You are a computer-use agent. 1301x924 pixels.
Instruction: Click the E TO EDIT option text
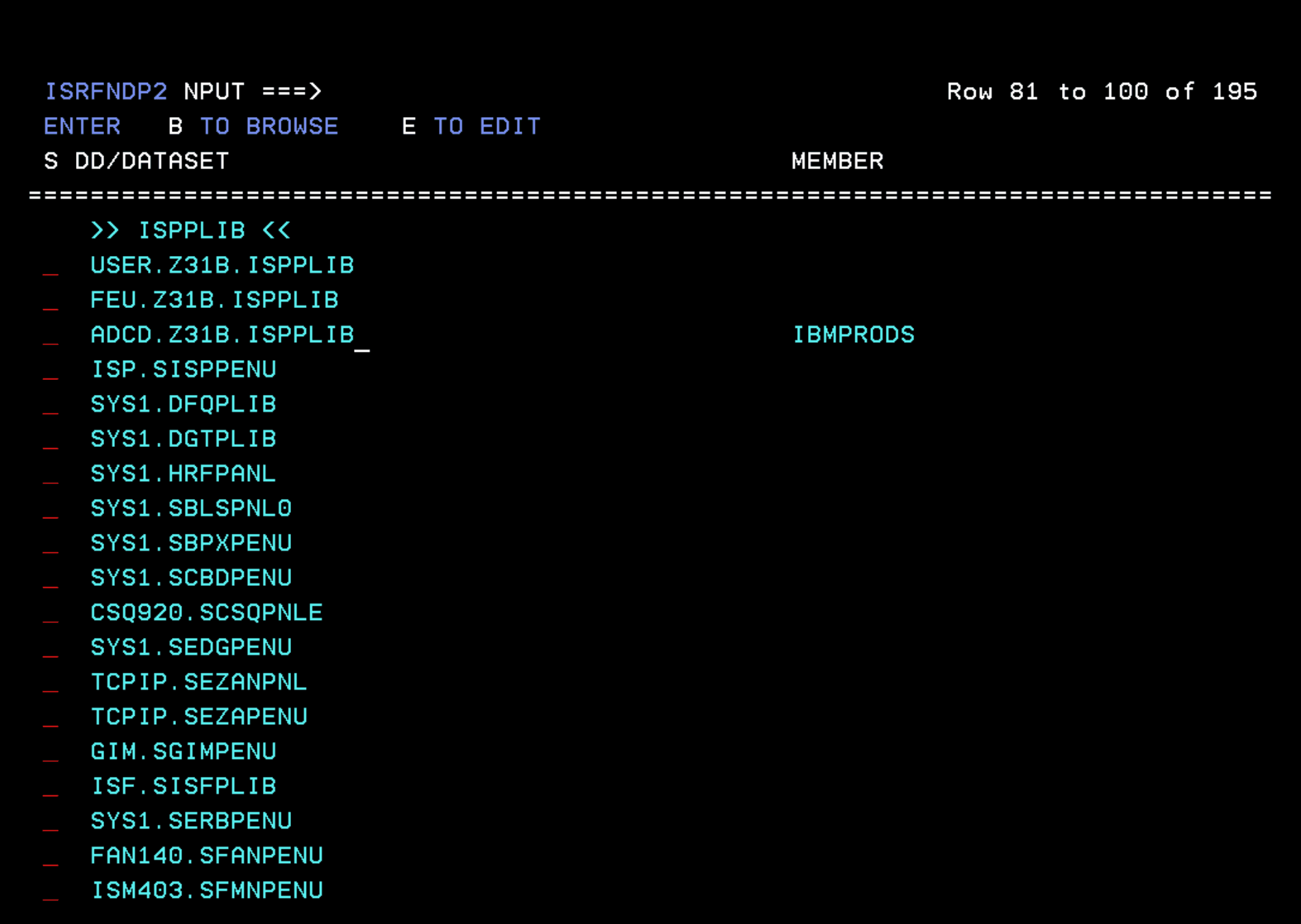coord(472,126)
